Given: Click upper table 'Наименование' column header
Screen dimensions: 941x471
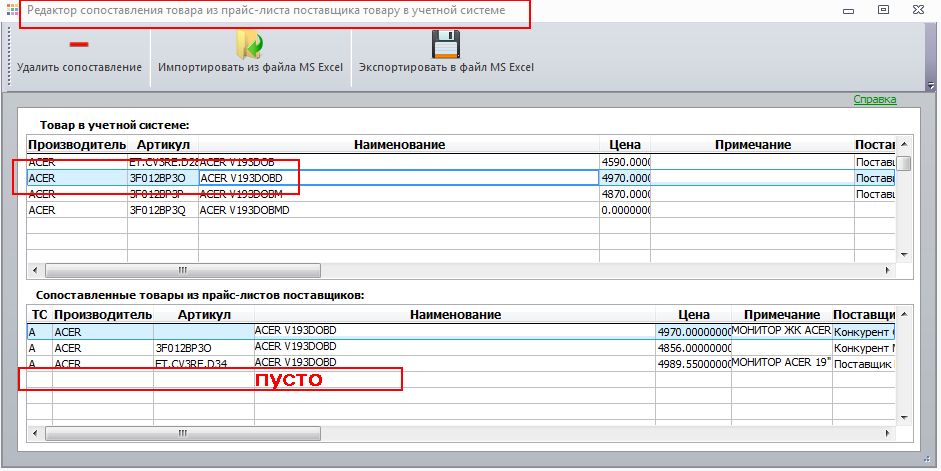Looking at the screenshot, I should (399, 145).
